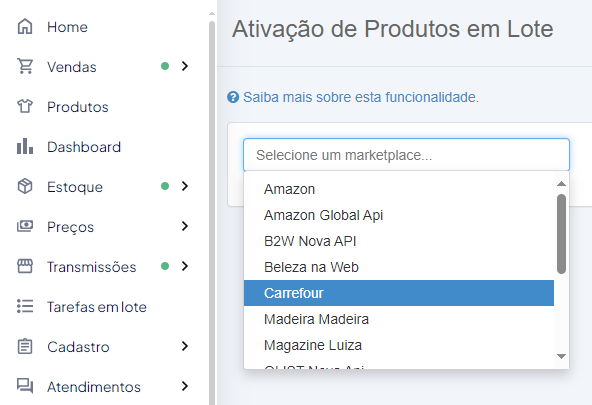Screen dimensions: 592x405
Task: Click the Atendimentos chat bubbles icon
Action: pyautogui.click(x=25, y=386)
